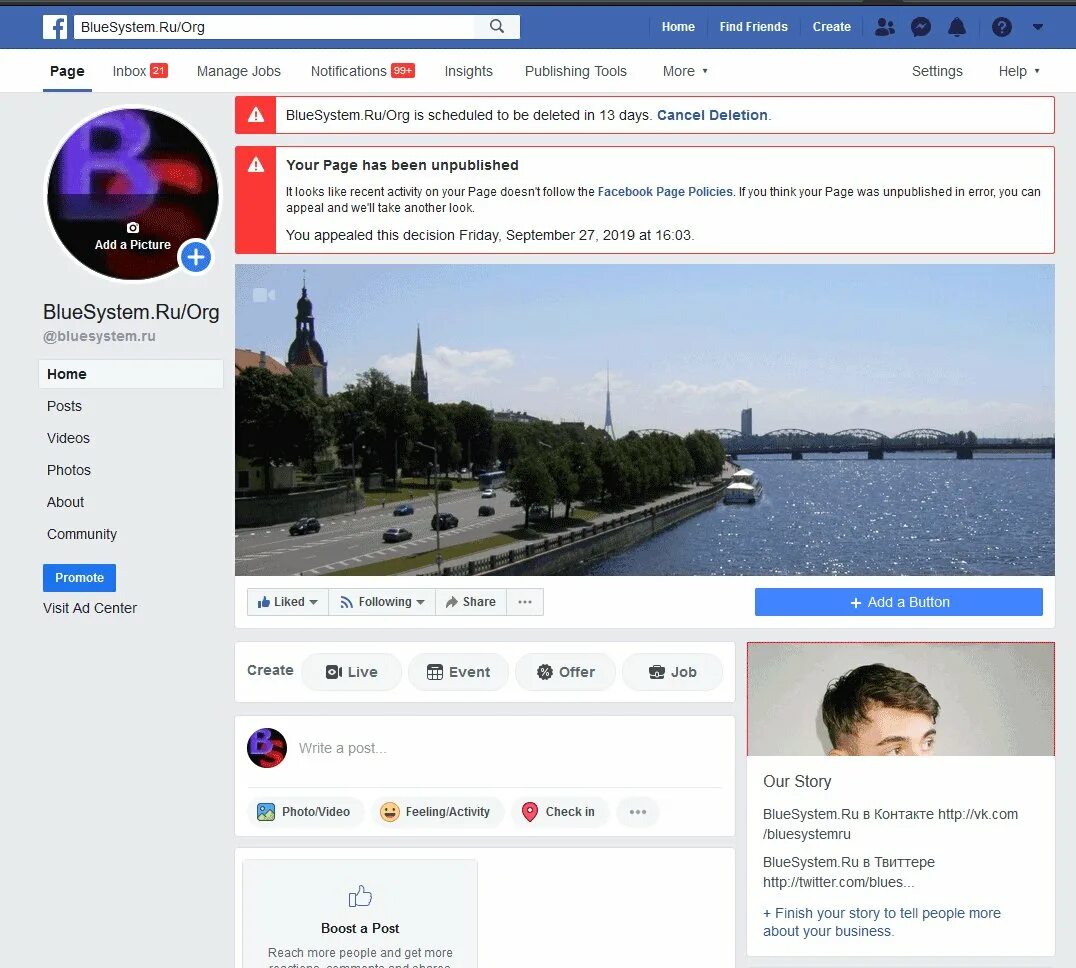
Task: Click the Boost a Post thumbs-up icon
Action: click(x=360, y=896)
